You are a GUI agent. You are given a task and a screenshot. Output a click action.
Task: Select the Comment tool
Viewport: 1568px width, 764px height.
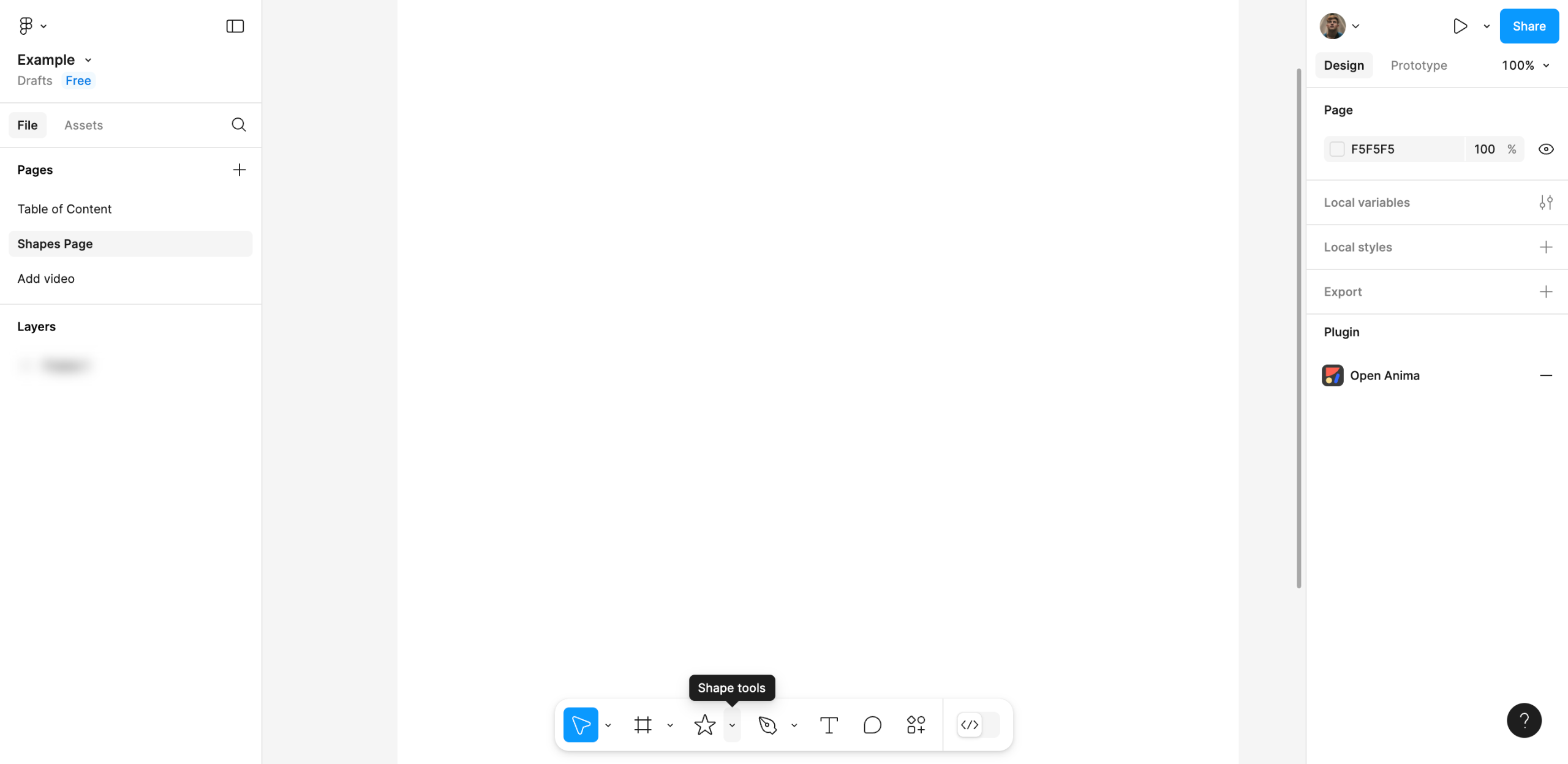click(872, 725)
